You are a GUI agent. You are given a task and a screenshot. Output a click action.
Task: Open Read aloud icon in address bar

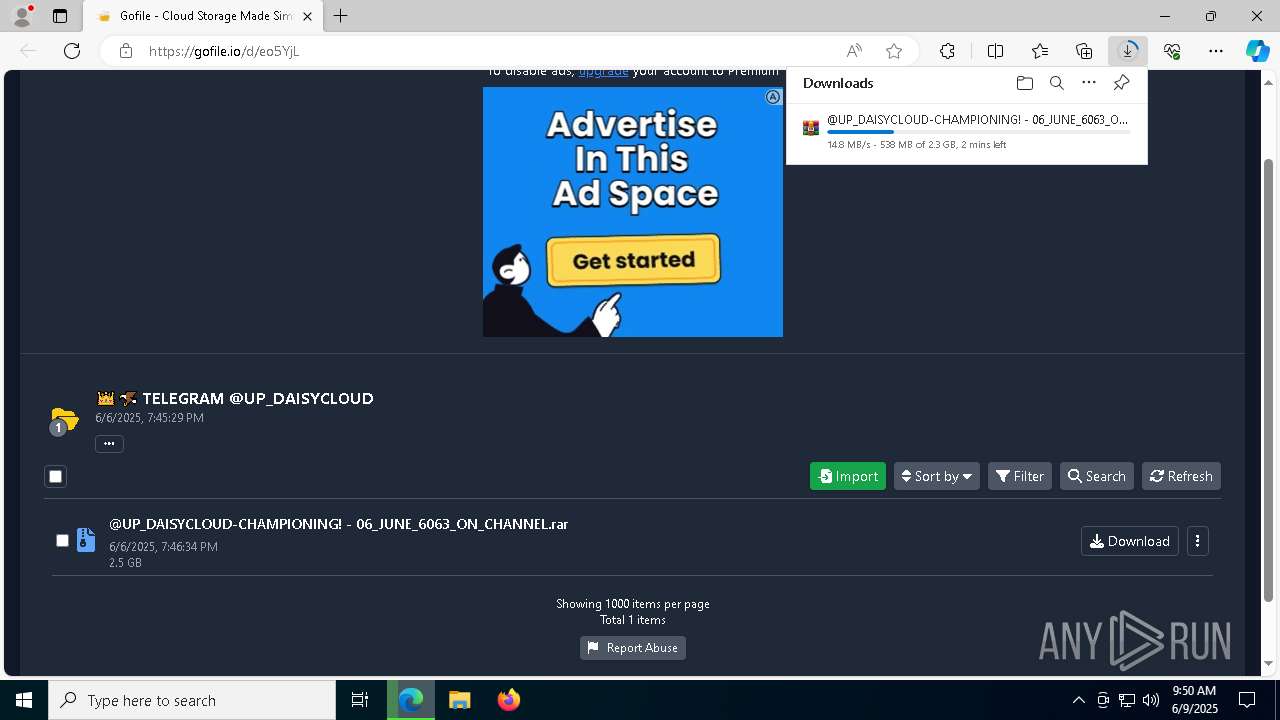tap(854, 51)
